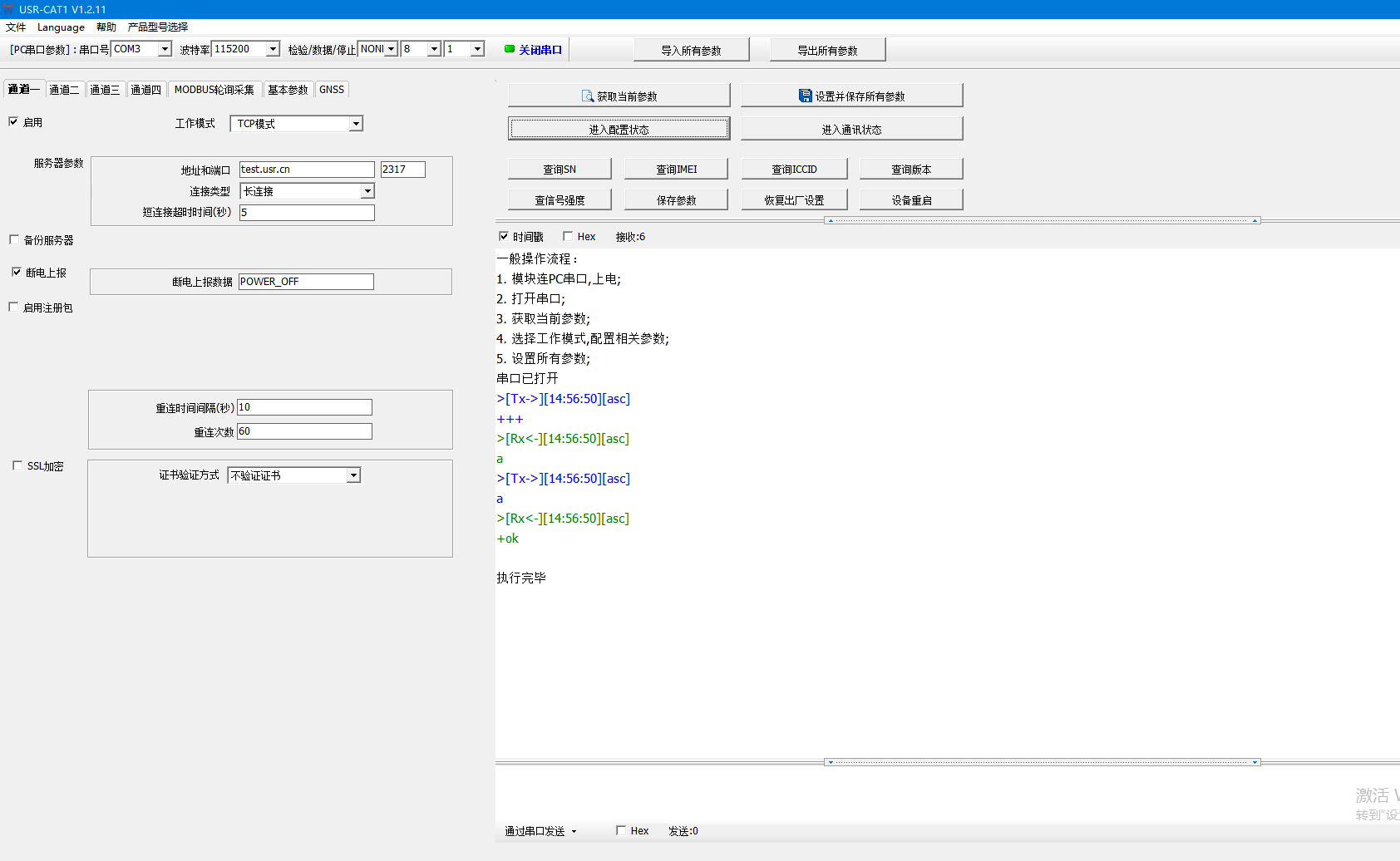This screenshot has width=1400, height=861.
Task: Open the 通过串口发送 dropdown arrow
Action: 574,831
